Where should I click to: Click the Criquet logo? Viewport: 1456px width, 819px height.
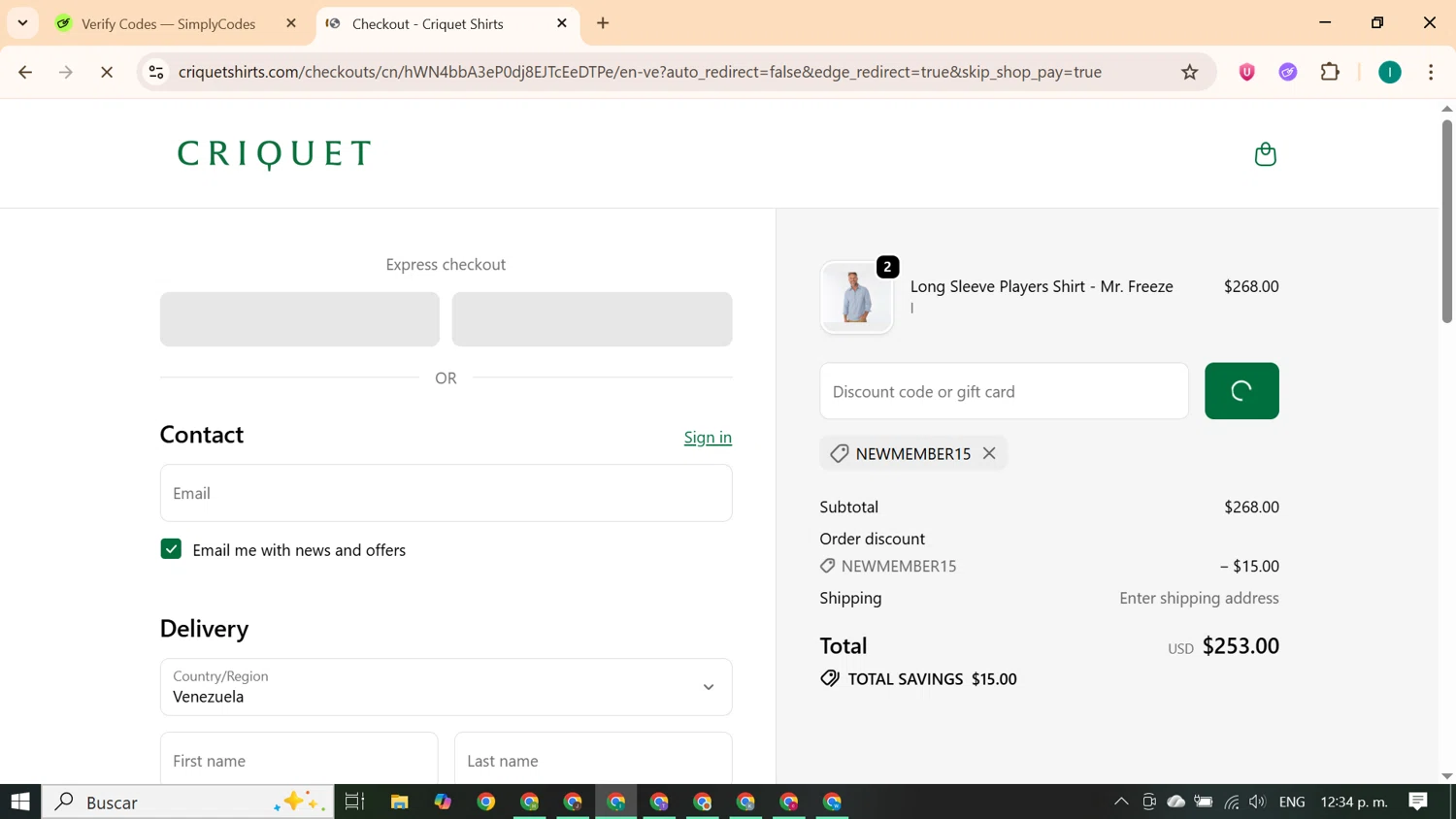(x=275, y=153)
